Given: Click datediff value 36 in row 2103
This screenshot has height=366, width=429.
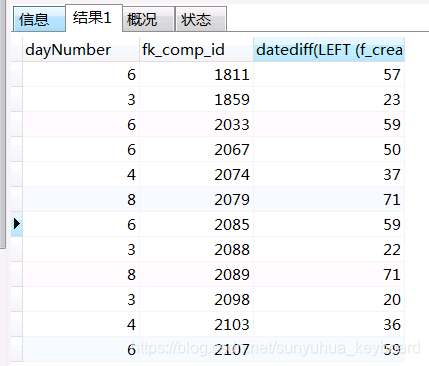Looking at the screenshot, I should tap(329, 324).
